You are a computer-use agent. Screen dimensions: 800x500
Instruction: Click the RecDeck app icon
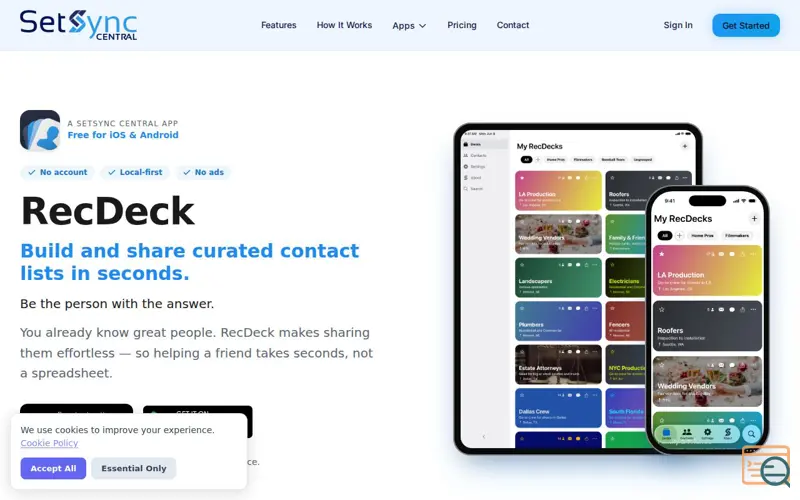coord(40,130)
